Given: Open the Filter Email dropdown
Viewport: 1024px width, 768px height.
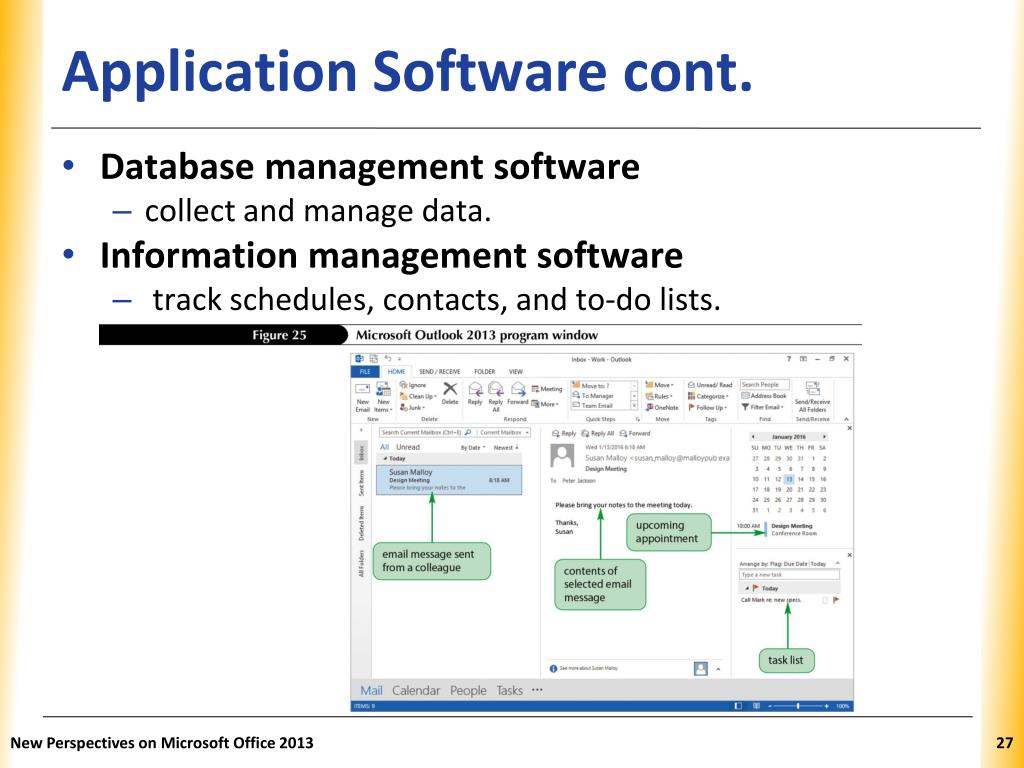Looking at the screenshot, I should point(762,407).
